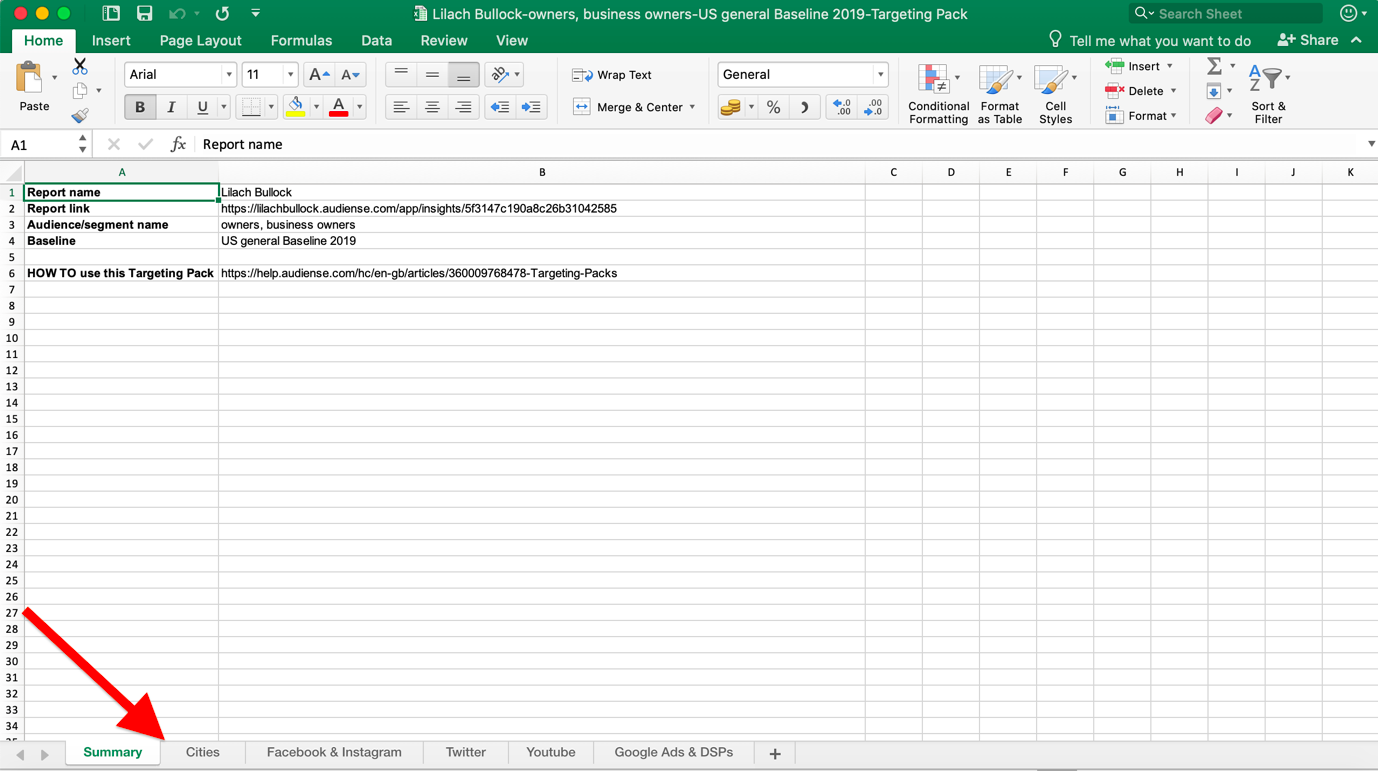The height and width of the screenshot is (771, 1378).
Task: Align cell content to the top
Action: click(401, 74)
